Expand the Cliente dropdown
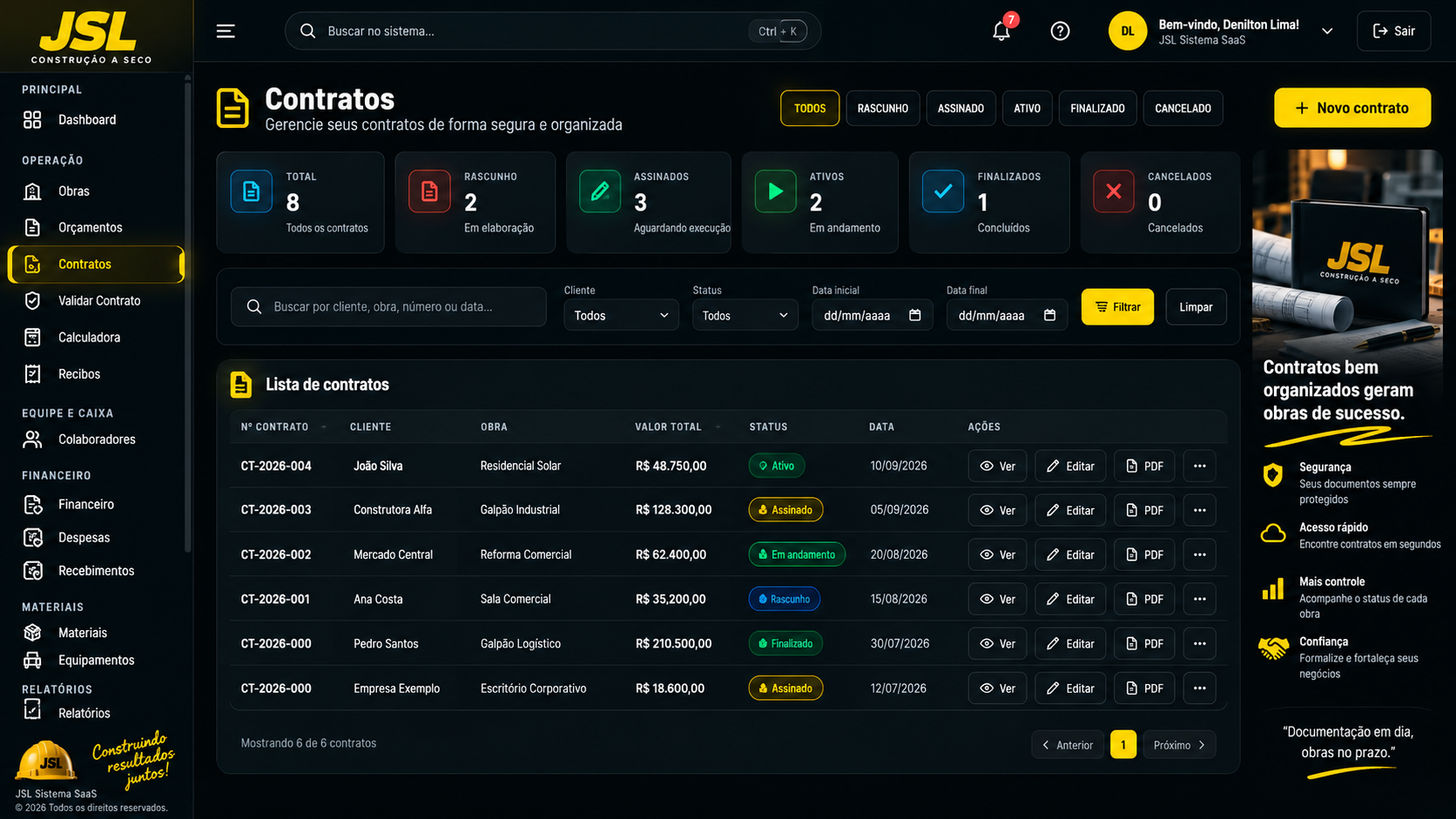1456x819 pixels. (621, 315)
